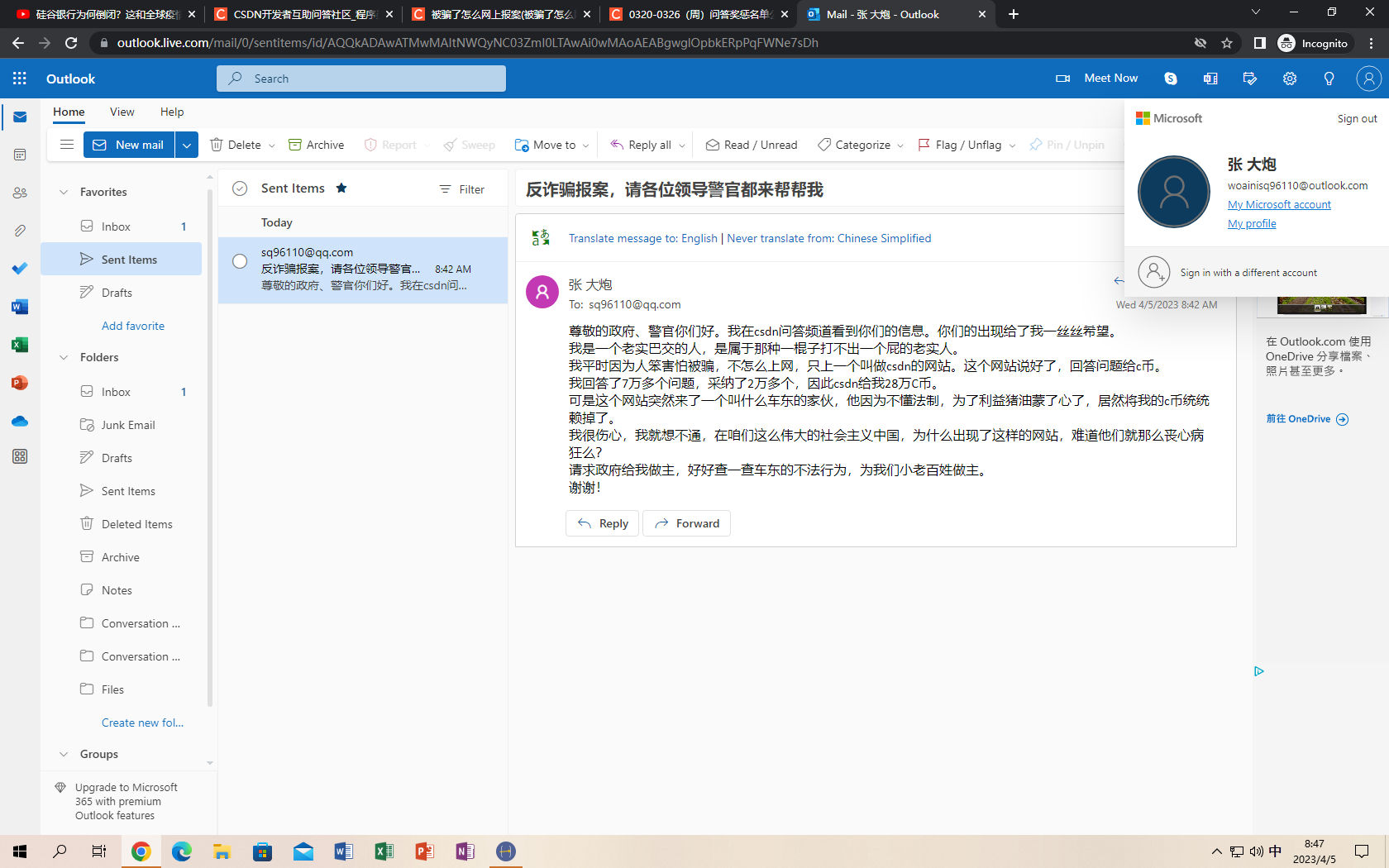Image resolution: width=1389 pixels, height=868 pixels.
Task: Open the Files folder
Action: [x=122, y=689]
